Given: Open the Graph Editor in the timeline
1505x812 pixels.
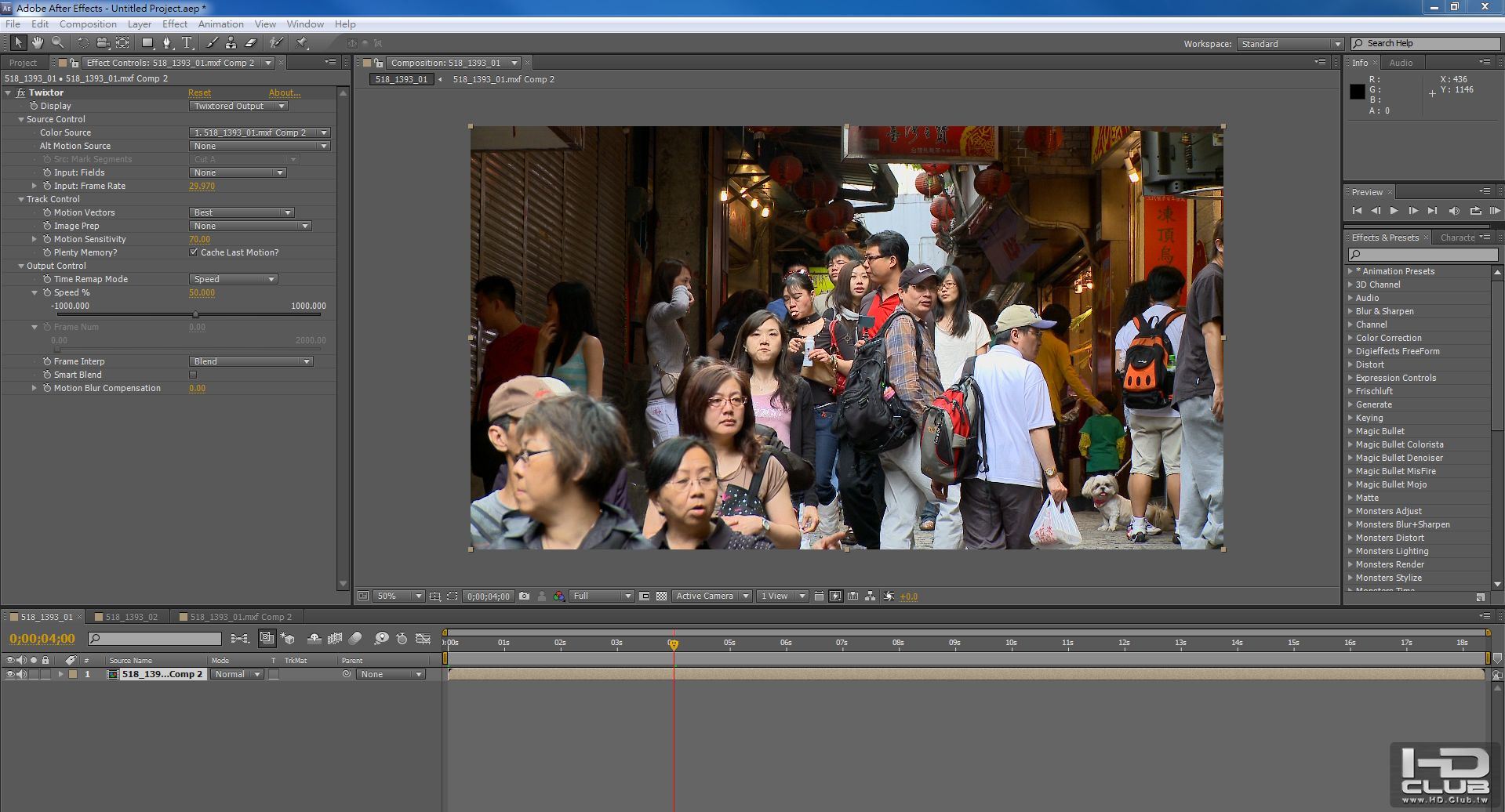Looking at the screenshot, I should (x=423, y=639).
